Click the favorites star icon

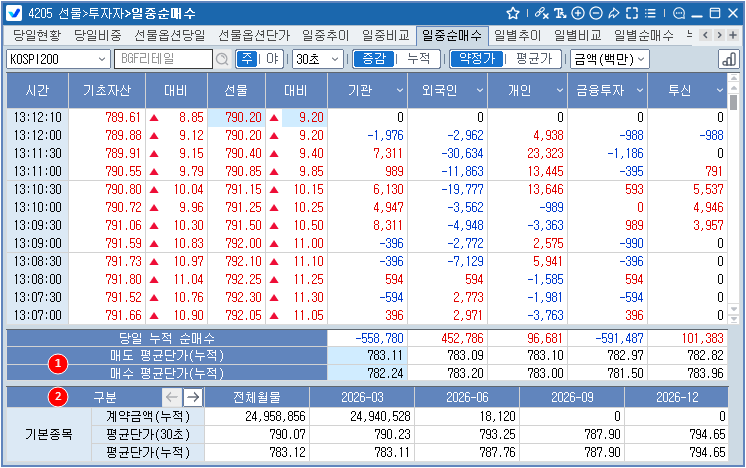coord(513,13)
